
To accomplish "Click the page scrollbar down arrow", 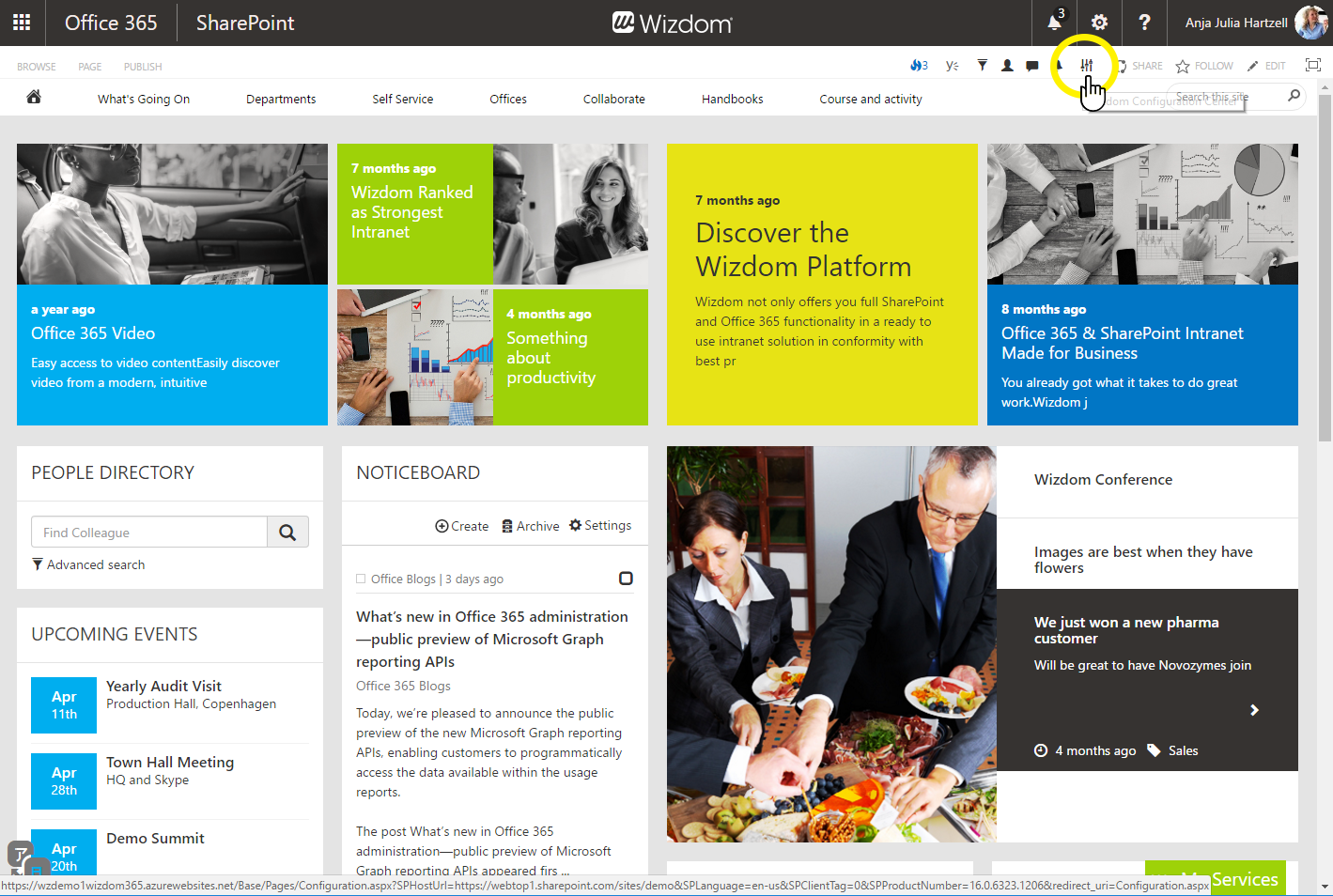I will pos(1325,887).
